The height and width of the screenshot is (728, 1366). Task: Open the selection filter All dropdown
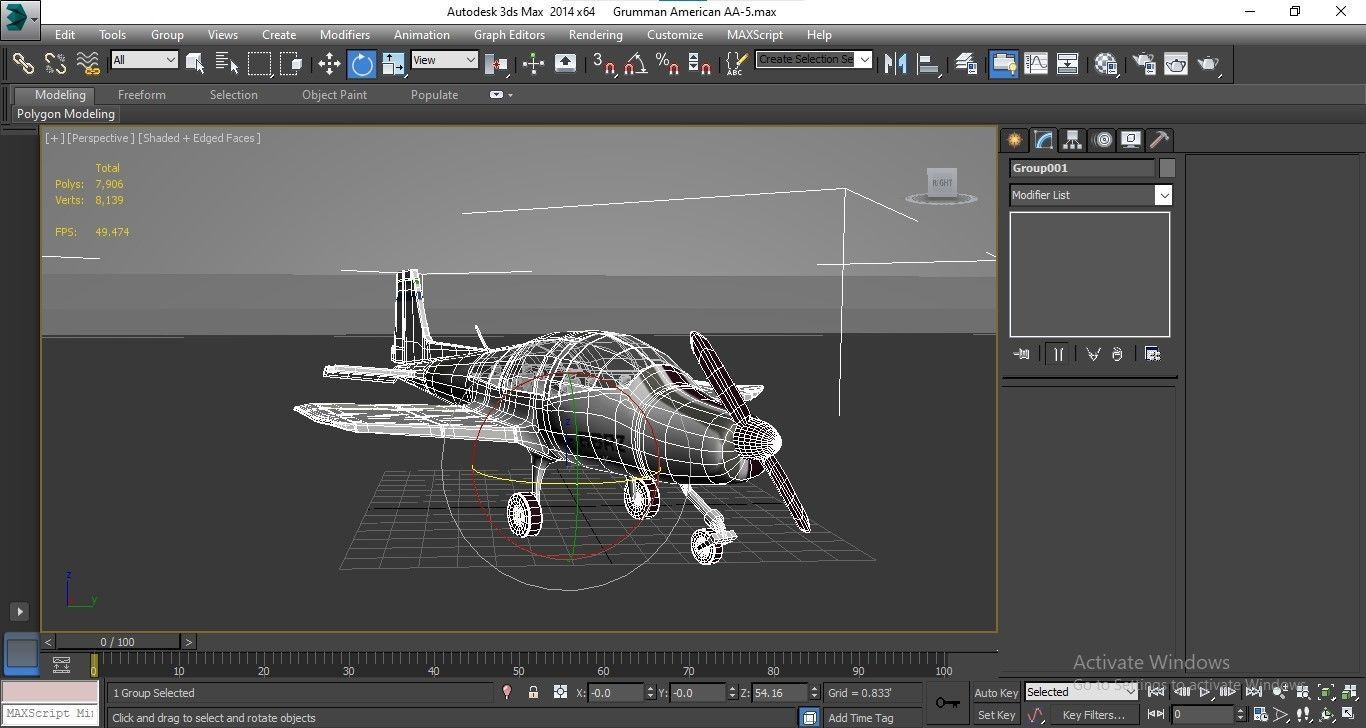tap(144, 60)
